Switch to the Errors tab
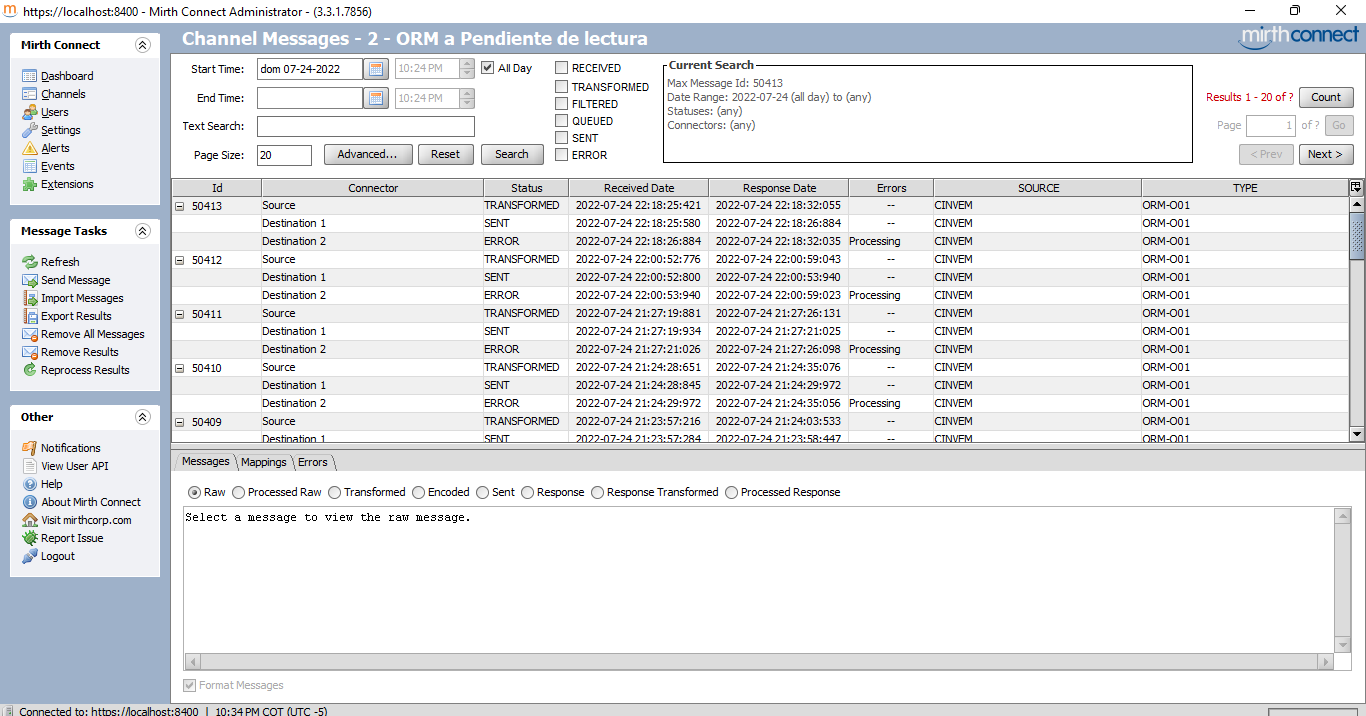Screen dimensions: 1366x716 coord(313,462)
